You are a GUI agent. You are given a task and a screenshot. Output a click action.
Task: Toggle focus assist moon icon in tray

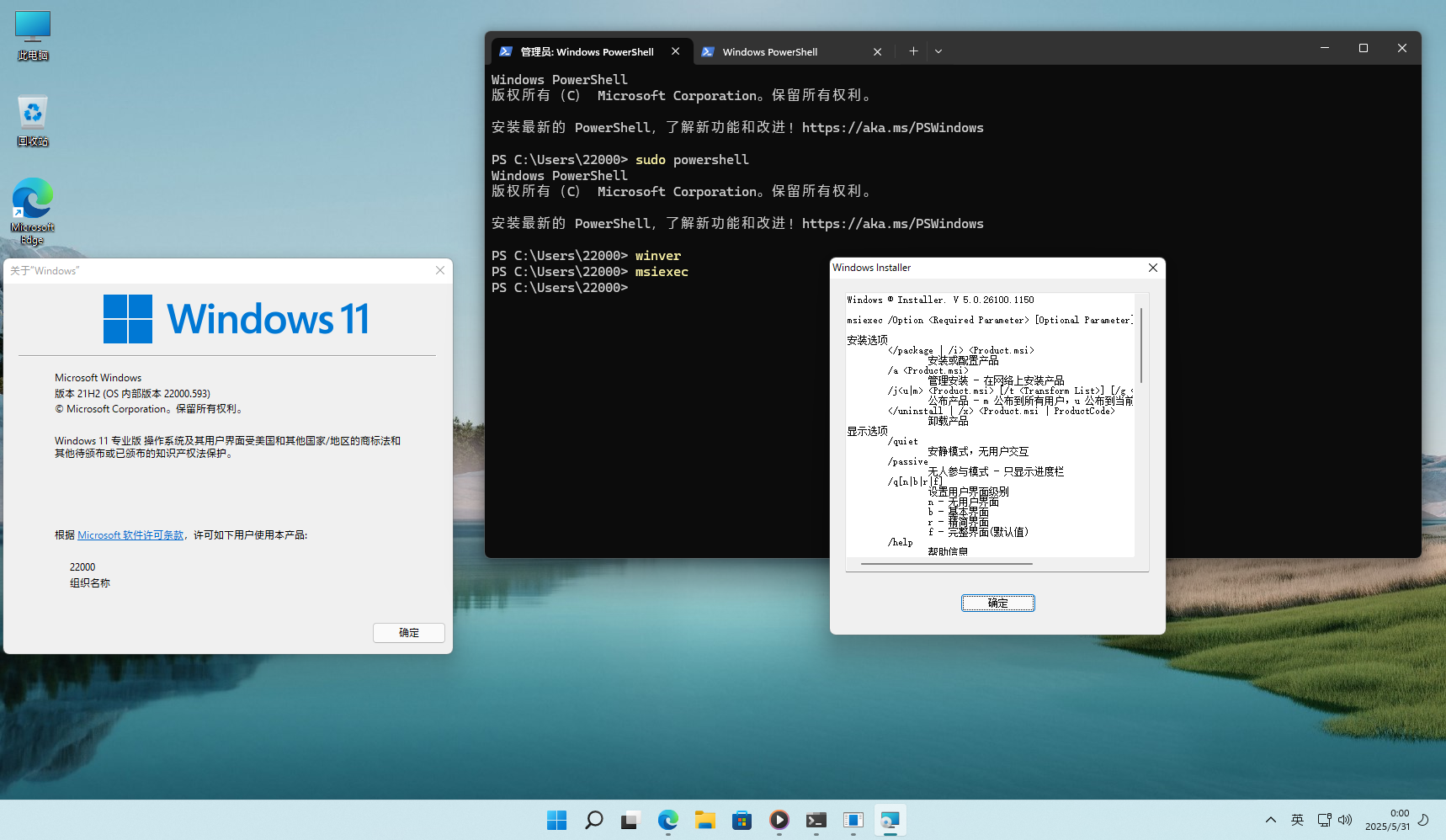pyautogui.click(x=1423, y=820)
